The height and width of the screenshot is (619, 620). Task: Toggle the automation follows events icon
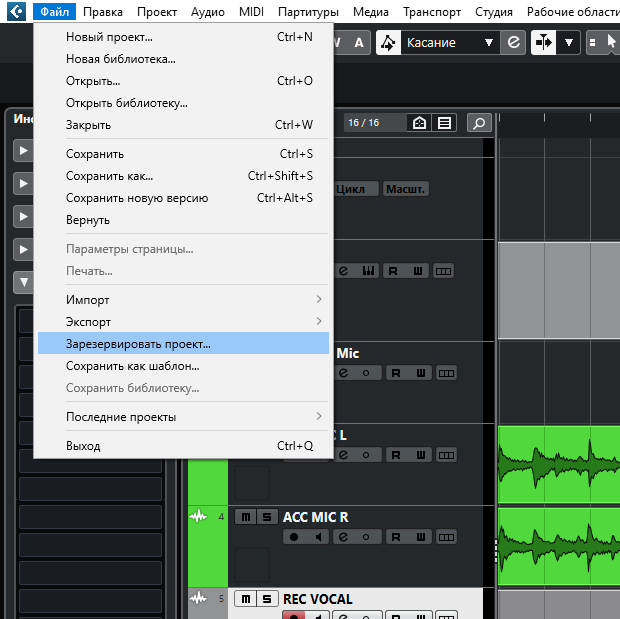coord(388,42)
